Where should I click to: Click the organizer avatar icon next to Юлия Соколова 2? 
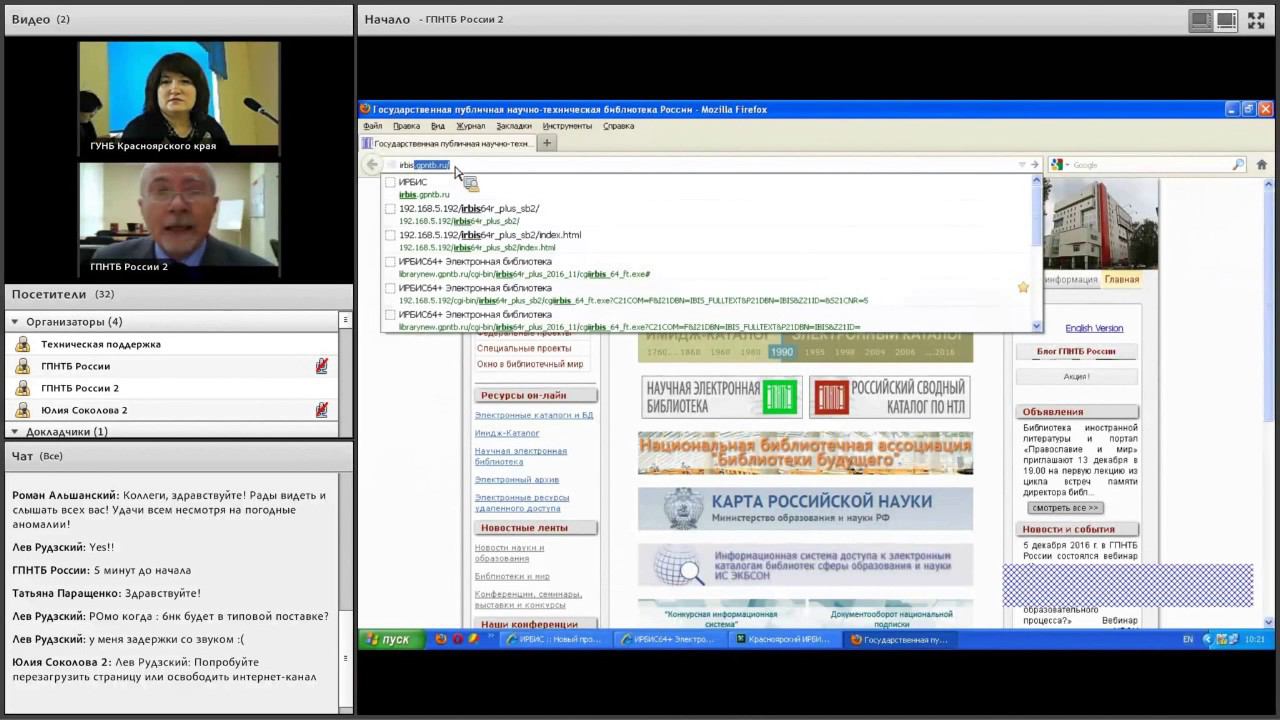click(22, 410)
